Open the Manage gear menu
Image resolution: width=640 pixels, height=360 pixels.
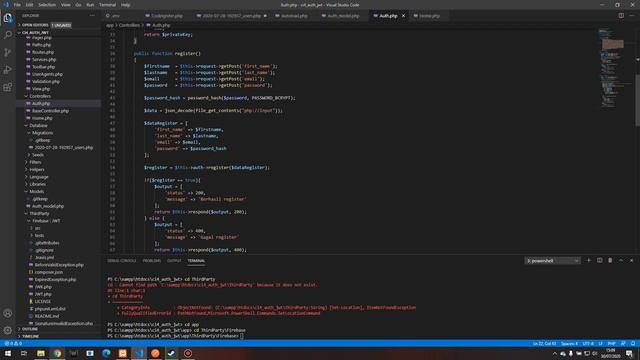click(x=8, y=330)
